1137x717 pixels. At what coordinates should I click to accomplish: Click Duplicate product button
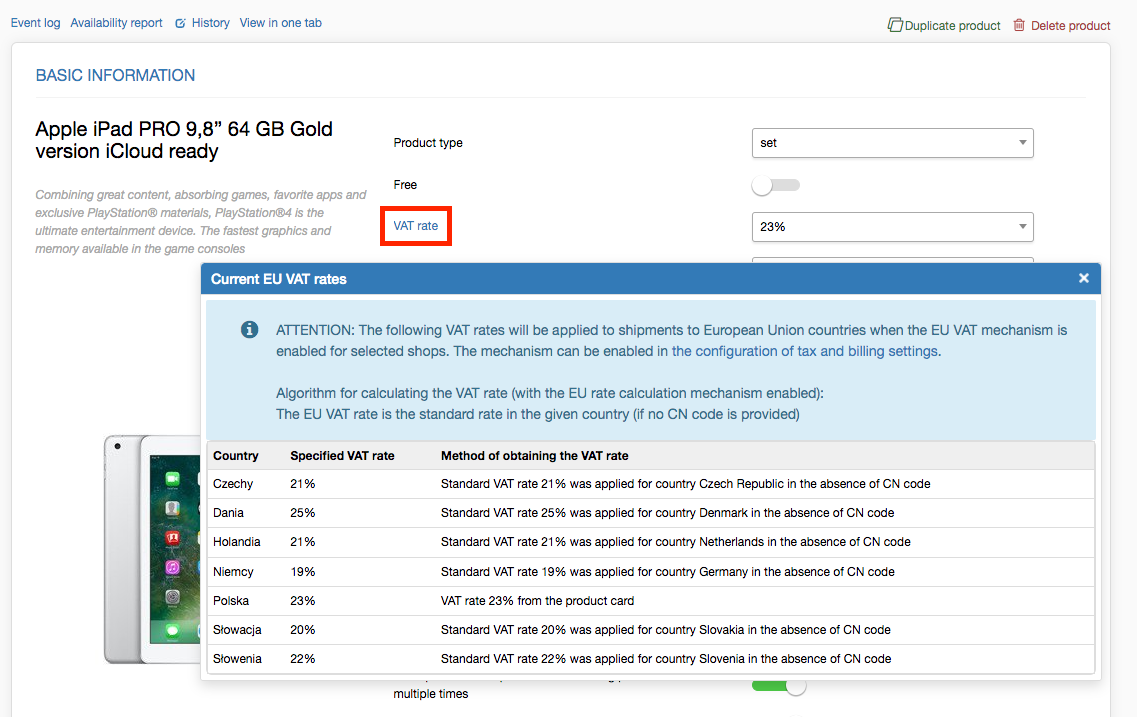pyautogui.click(x=944, y=25)
